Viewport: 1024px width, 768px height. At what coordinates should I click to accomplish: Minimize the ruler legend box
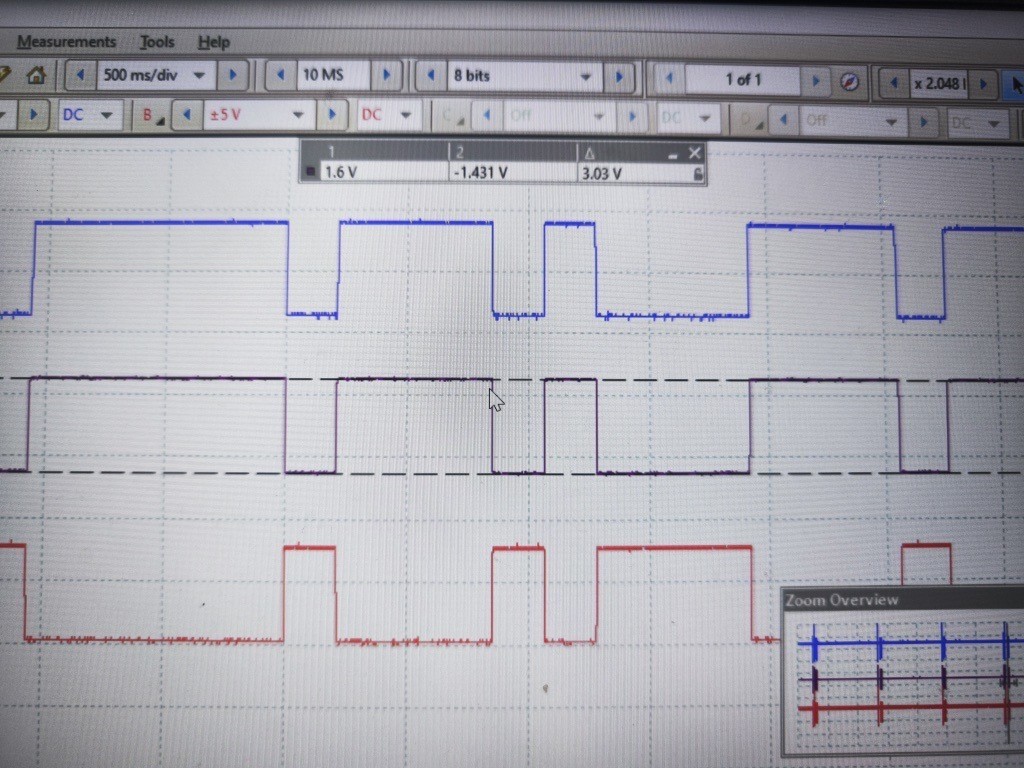673,155
